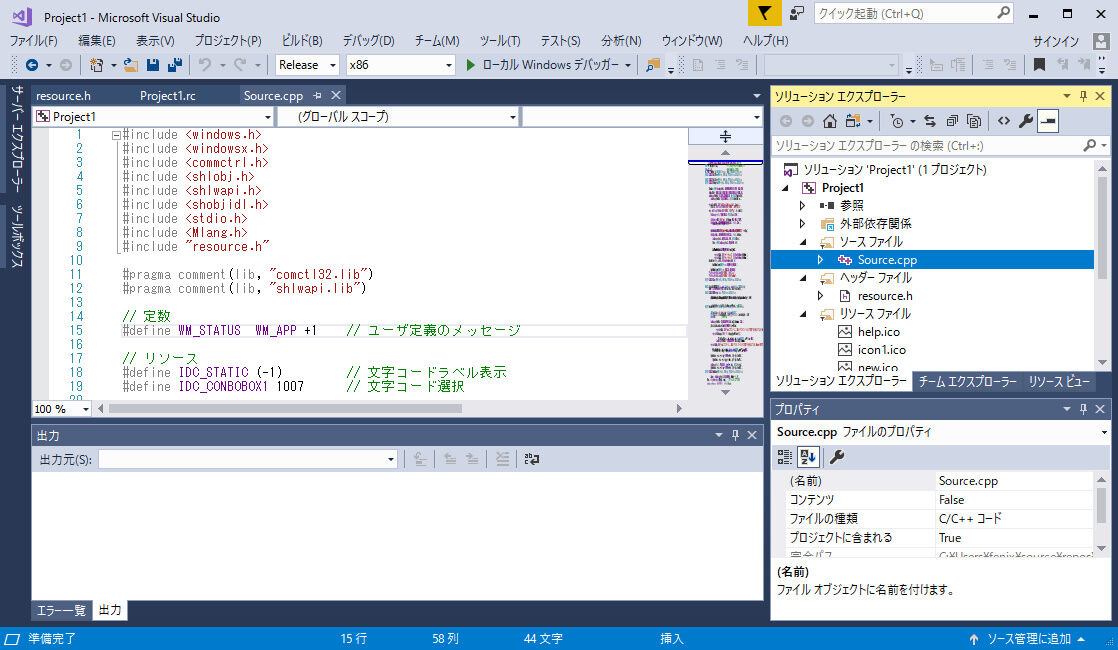Switch to the エラー一覧 tab
Screen dimensions: 1118x650
[61, 610]
